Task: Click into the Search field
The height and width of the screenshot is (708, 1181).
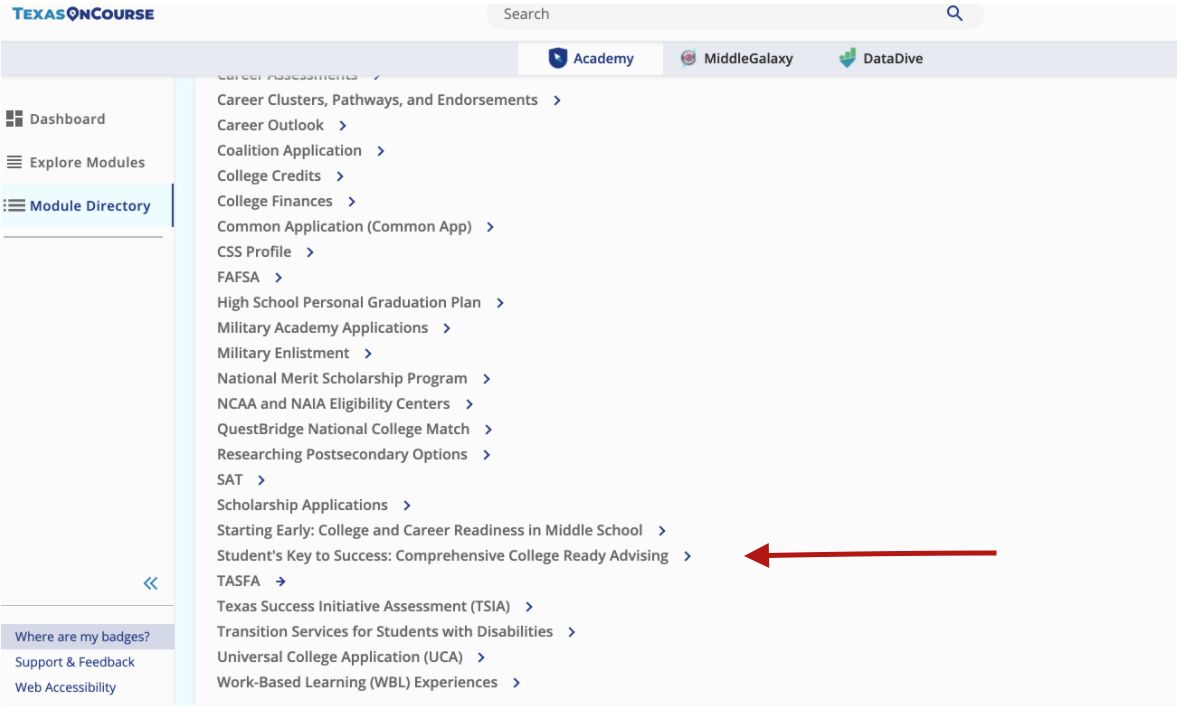Action: click(x=734, y=14)
